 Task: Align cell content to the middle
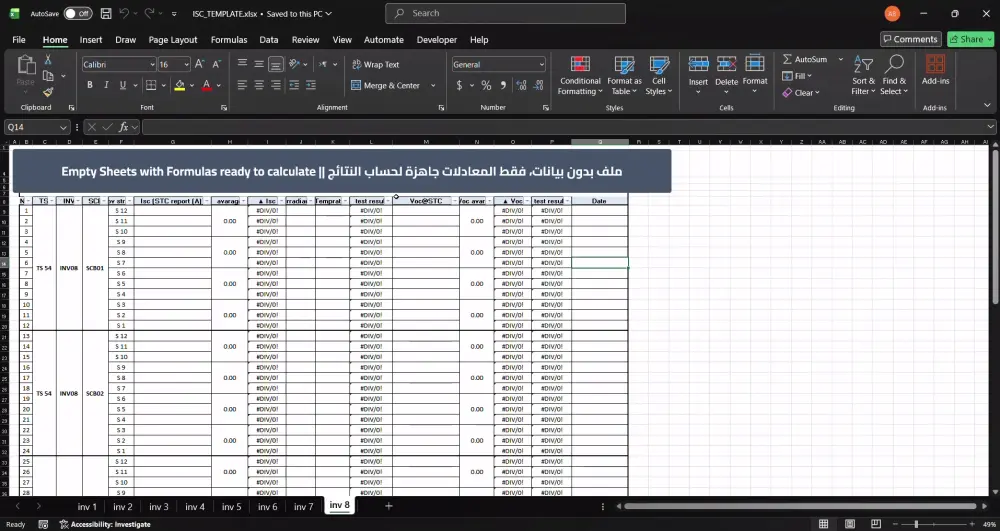tap(259, 64)
